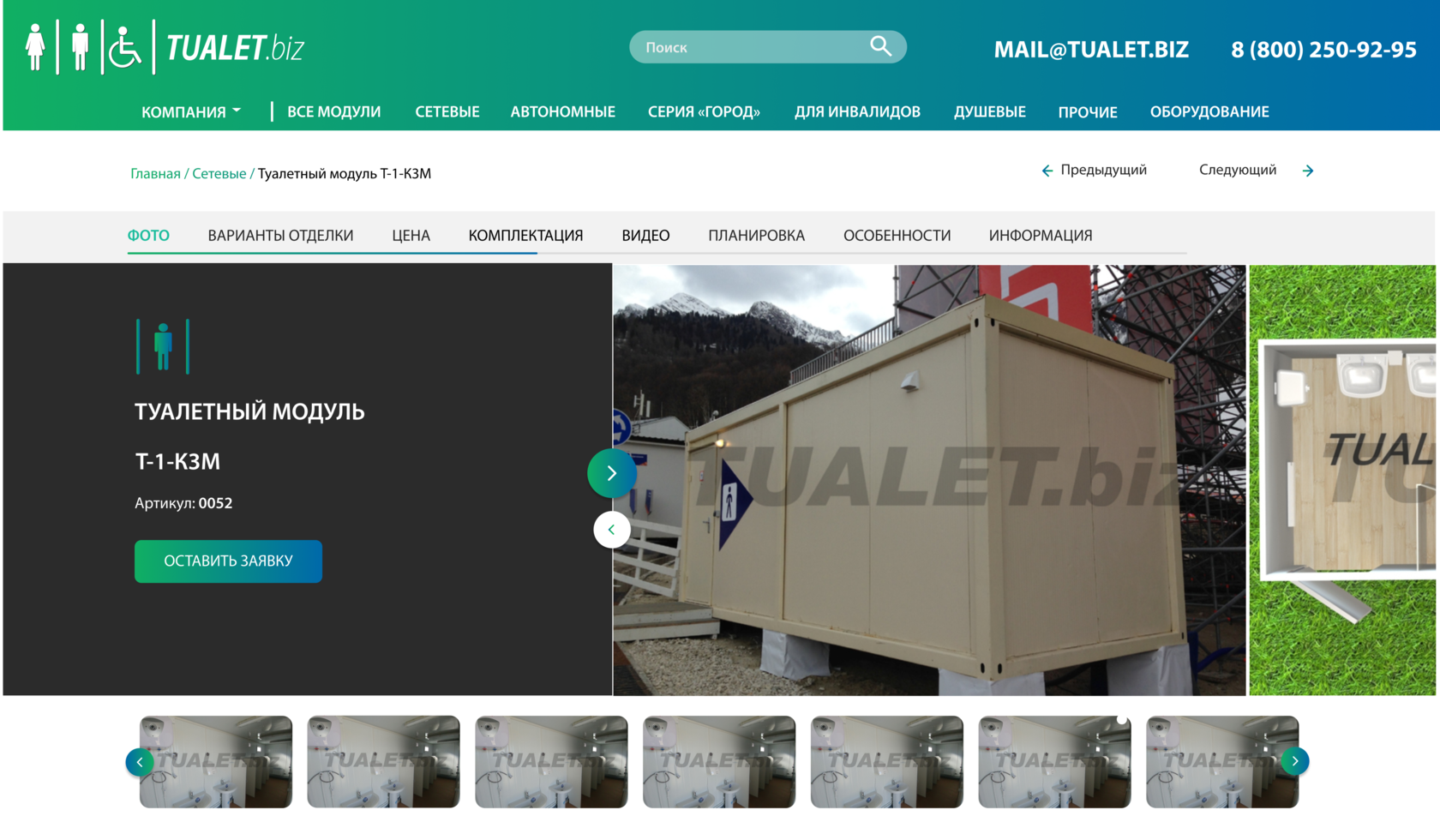
Task: Click the floor plan image on right
Action: pyautogui.click(x=1342, y=480)
